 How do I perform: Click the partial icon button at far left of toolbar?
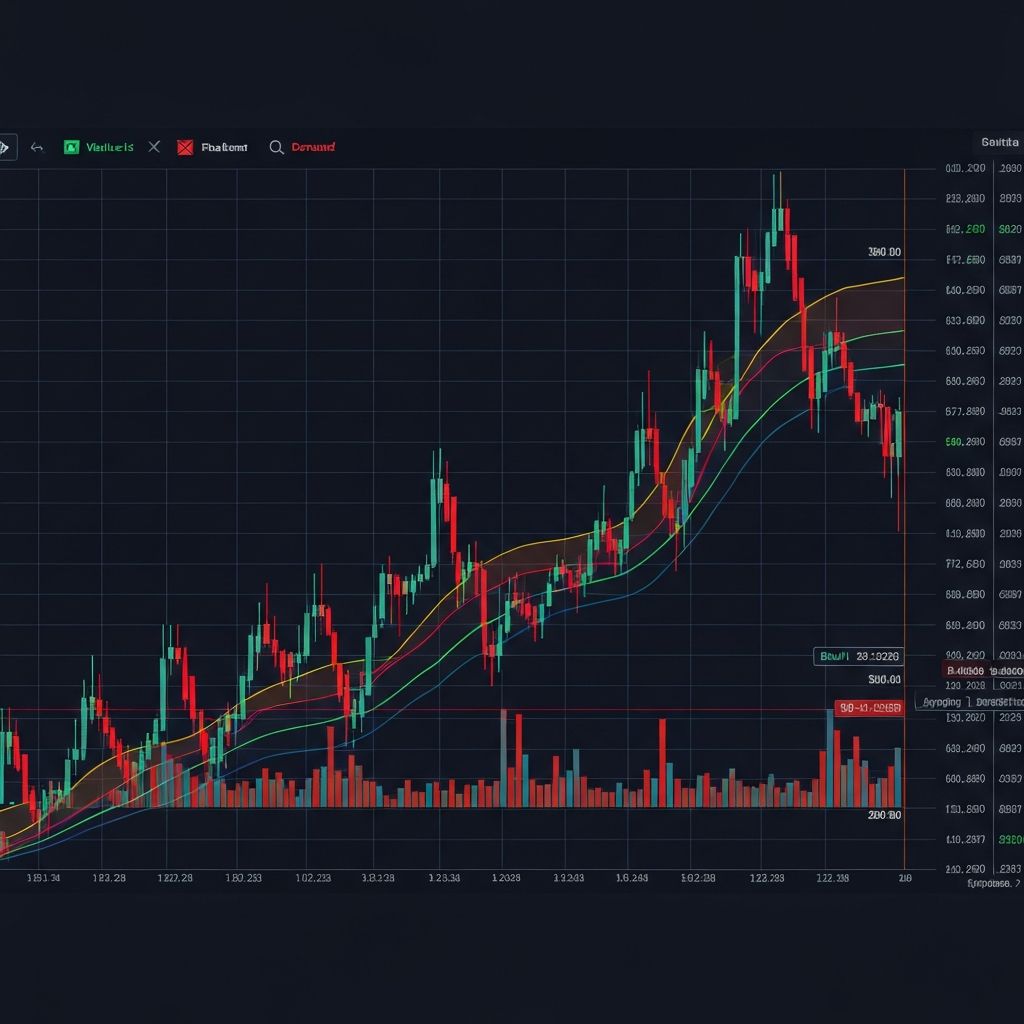(x=5, y=147)
